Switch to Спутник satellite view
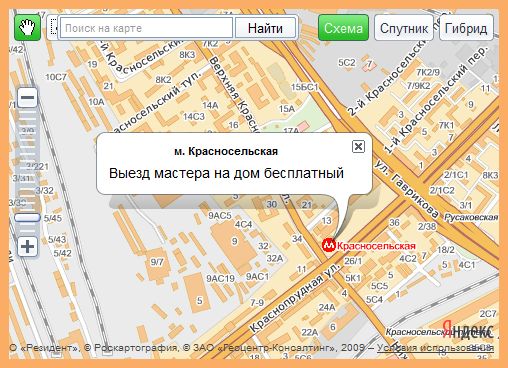Viewport: 508px width, 368px height. (404, 28)
